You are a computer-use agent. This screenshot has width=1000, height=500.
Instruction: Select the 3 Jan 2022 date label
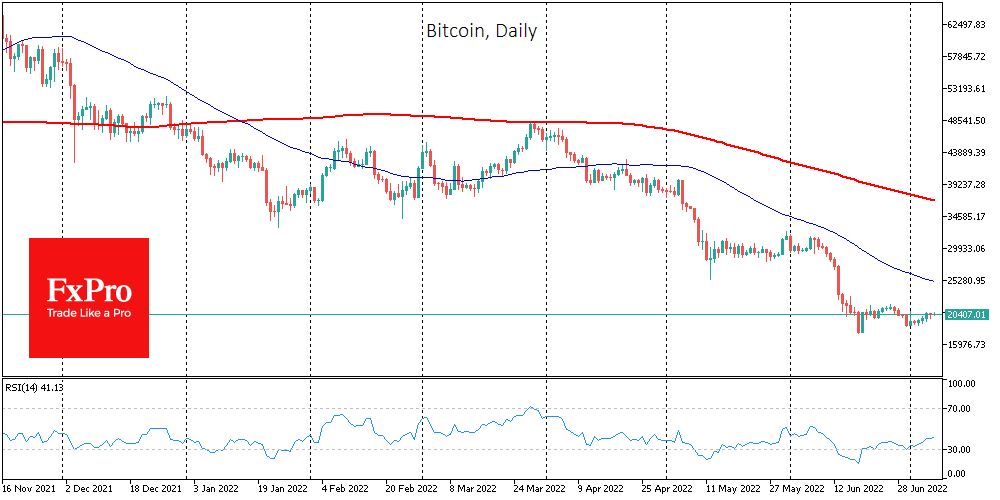(x=216, y=489)
